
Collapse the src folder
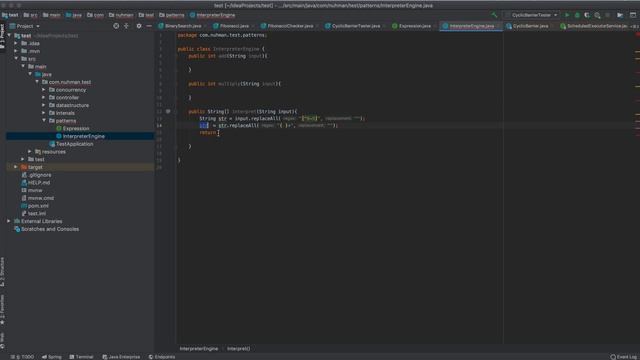[16, 58]
